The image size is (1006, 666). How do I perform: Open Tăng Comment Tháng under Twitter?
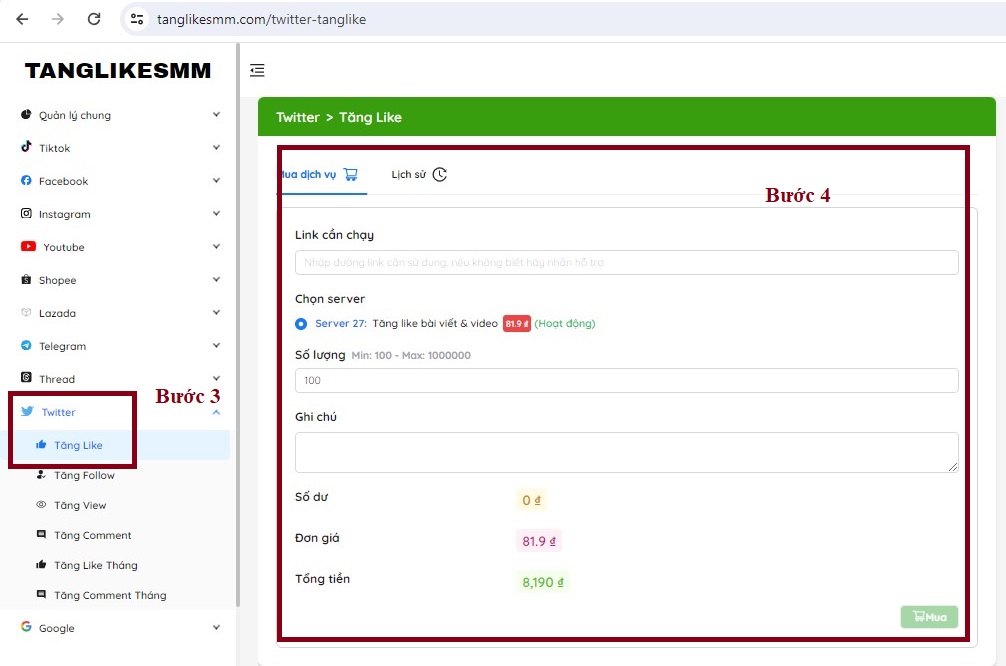(x=110, y=595)
